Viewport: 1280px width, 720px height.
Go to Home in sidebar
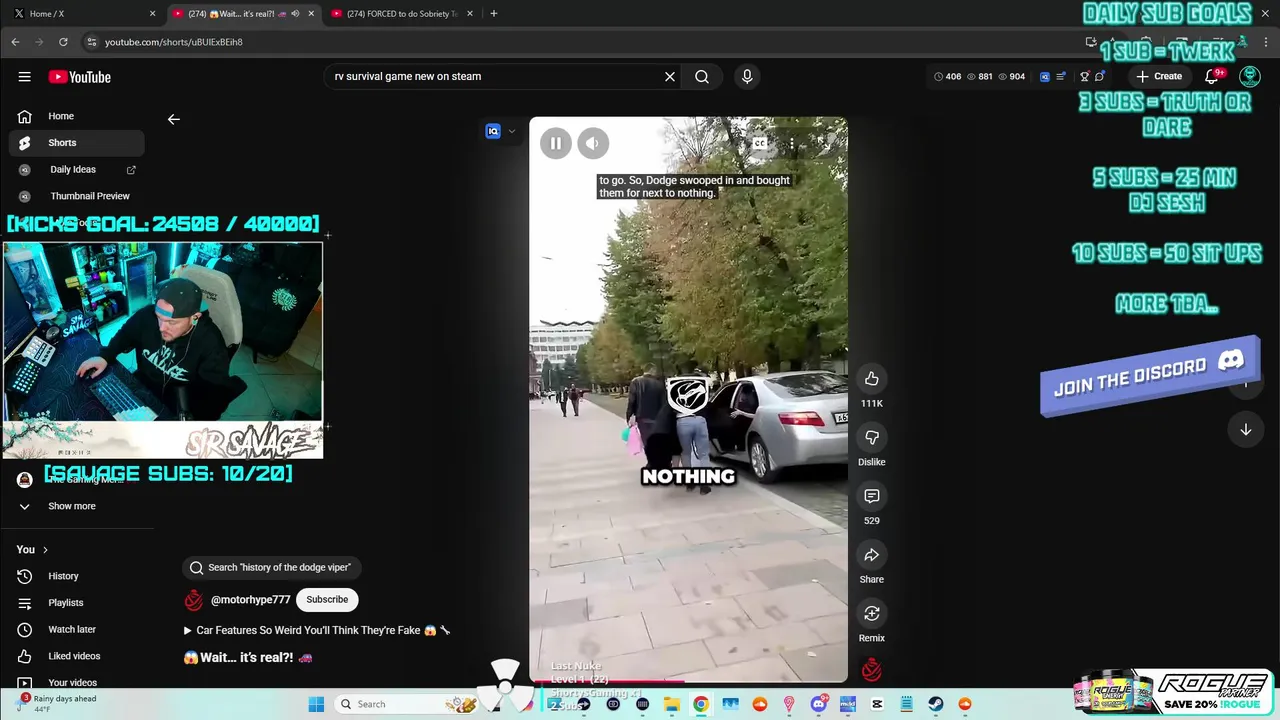(76, 116)
